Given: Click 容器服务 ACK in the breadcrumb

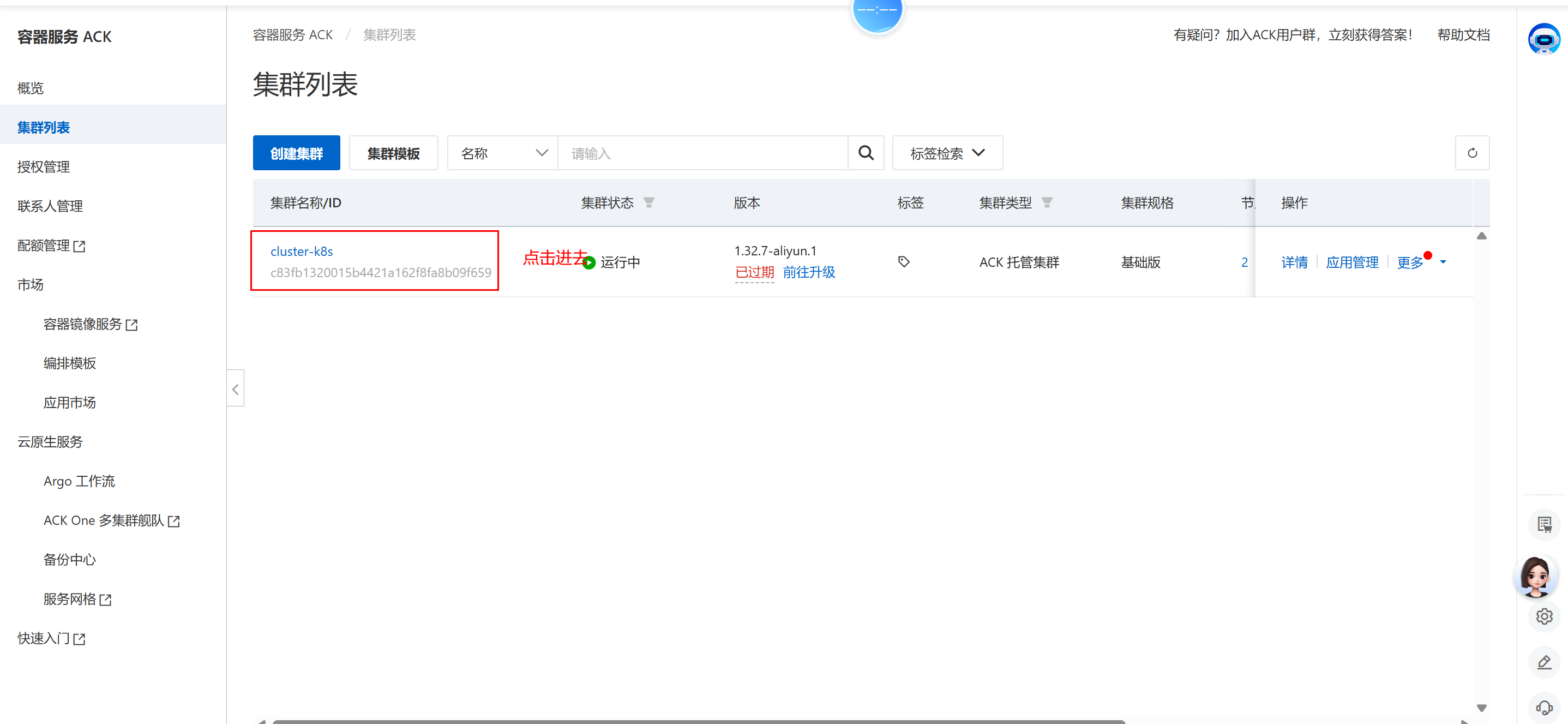Looking at the screenshot, I should coord(293,35).
